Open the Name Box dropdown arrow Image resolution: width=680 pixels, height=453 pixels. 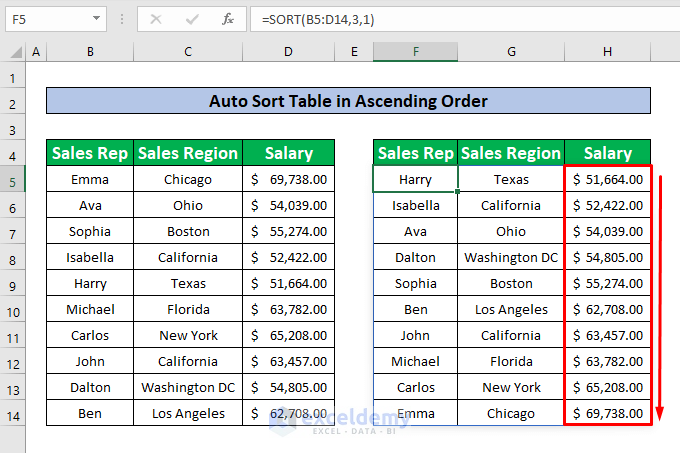click(96, 18)
